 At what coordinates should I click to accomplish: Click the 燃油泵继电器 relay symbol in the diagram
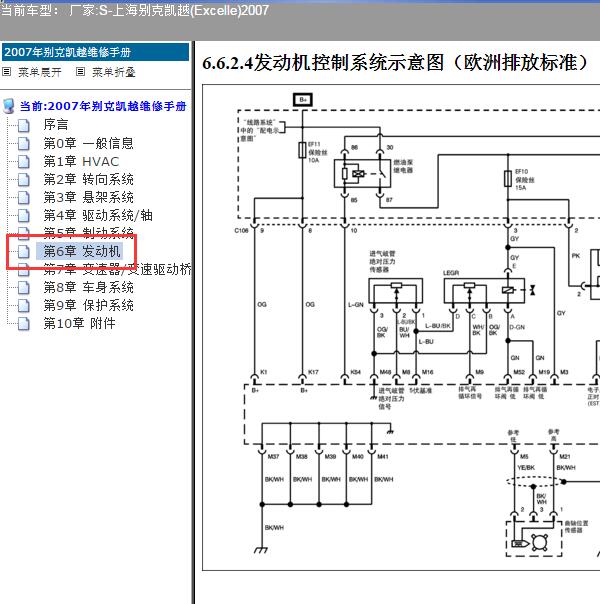point(363,174)
